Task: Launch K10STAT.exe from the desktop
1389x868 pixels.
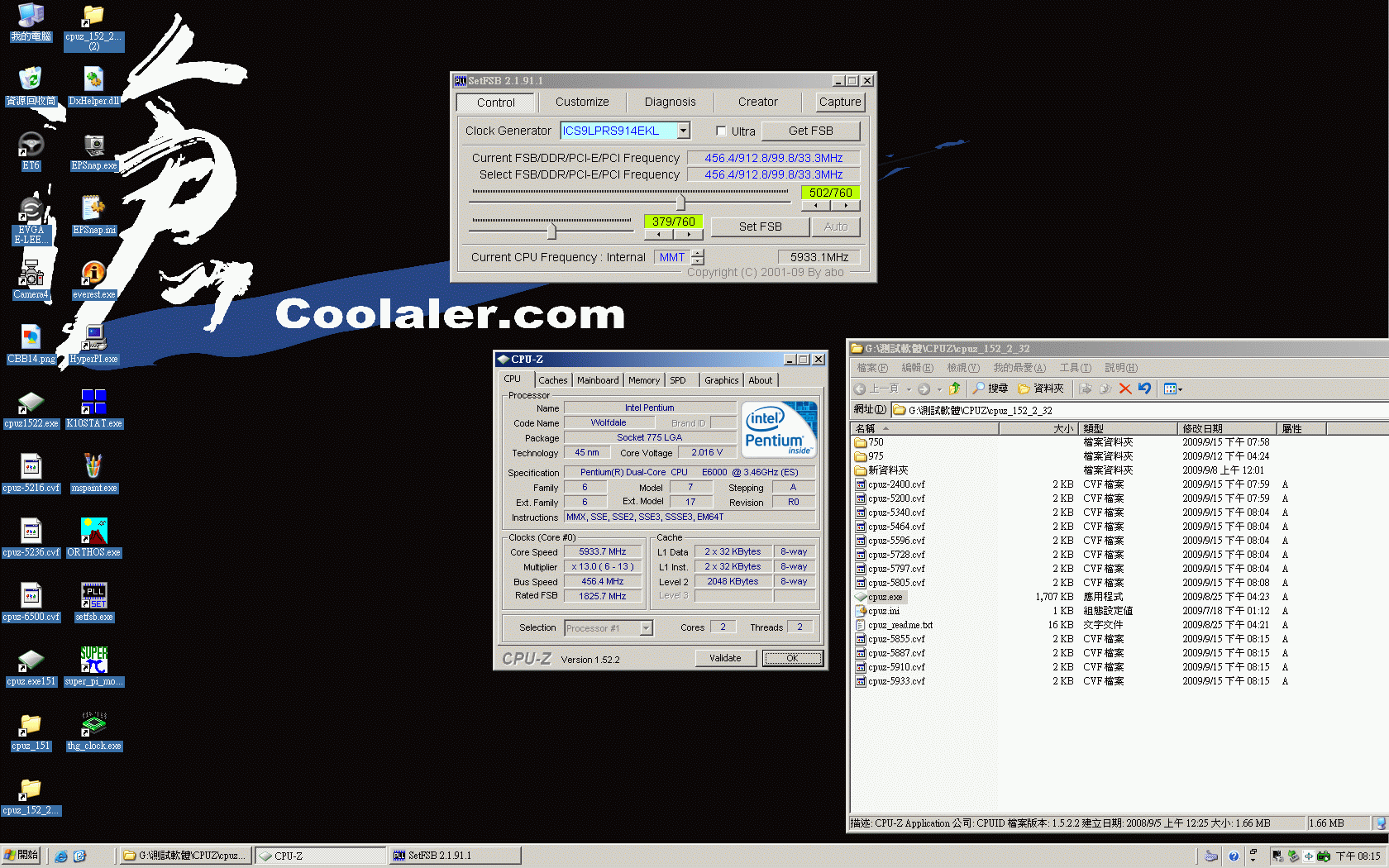Action: [x=93, y=408]
